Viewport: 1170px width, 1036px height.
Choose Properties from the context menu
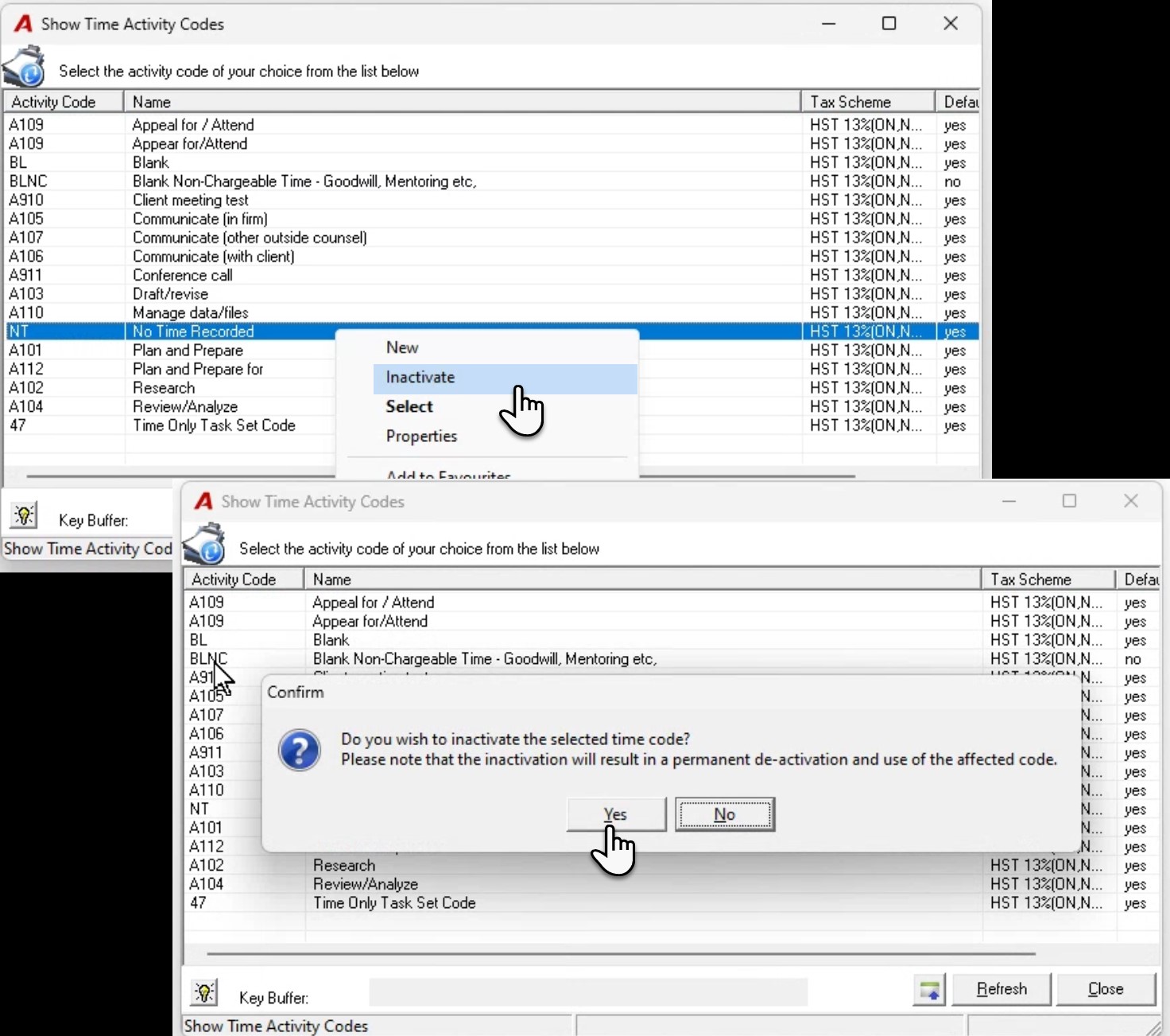(x=421, y=436)
